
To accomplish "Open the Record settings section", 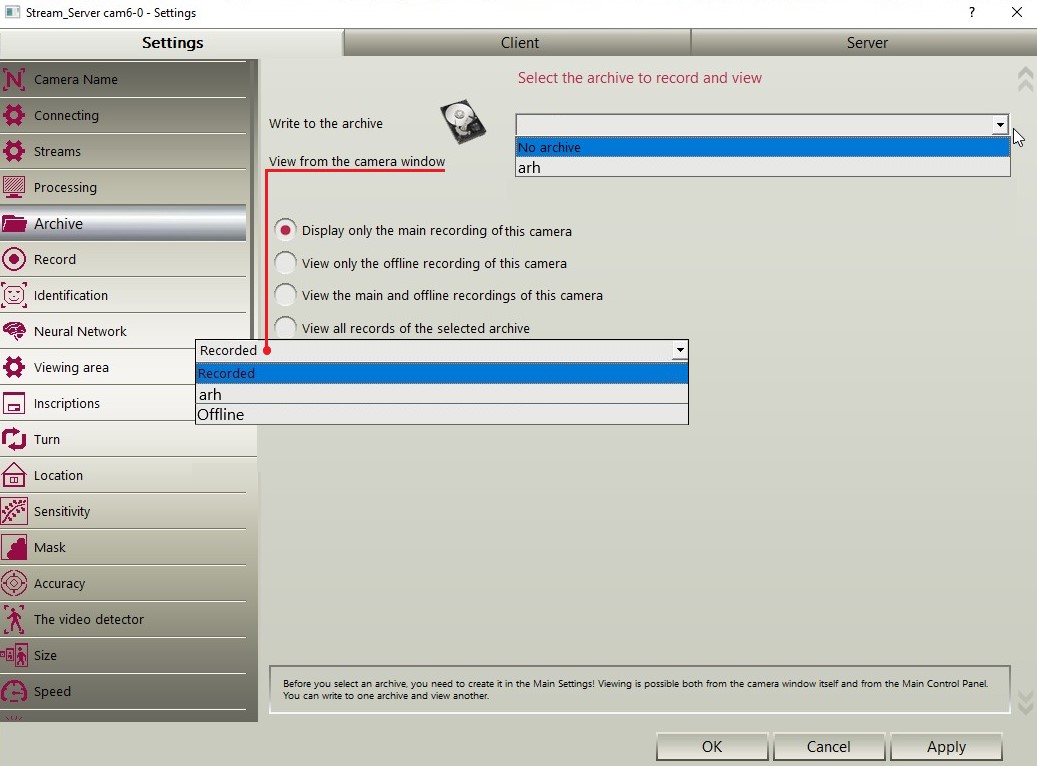I will 124,259.
